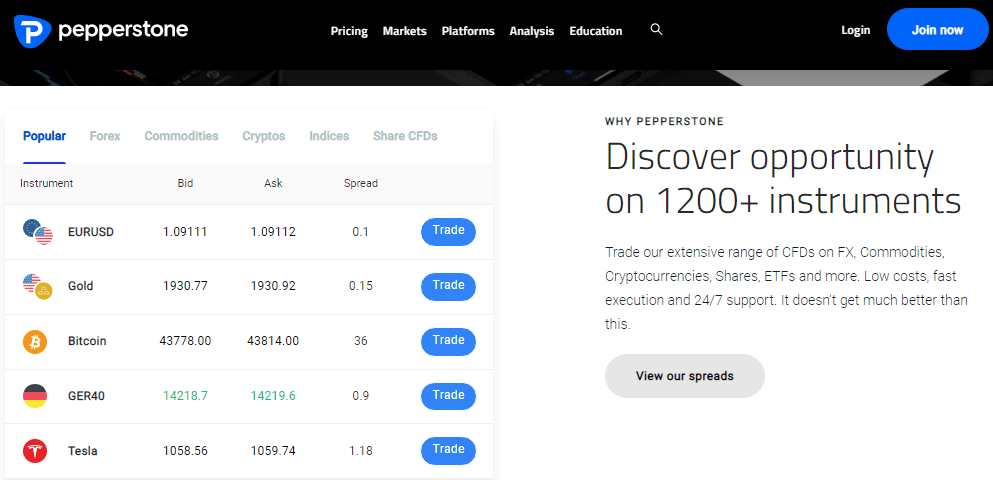Click the Pepperstone logo icon
This screenshot has height=480, width=993.
tap(32, 30)
